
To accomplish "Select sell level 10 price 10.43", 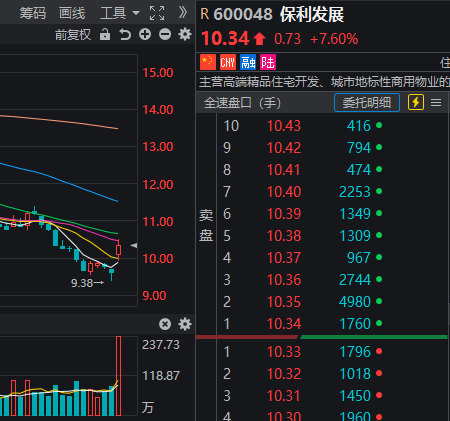I will coord(284,126).
